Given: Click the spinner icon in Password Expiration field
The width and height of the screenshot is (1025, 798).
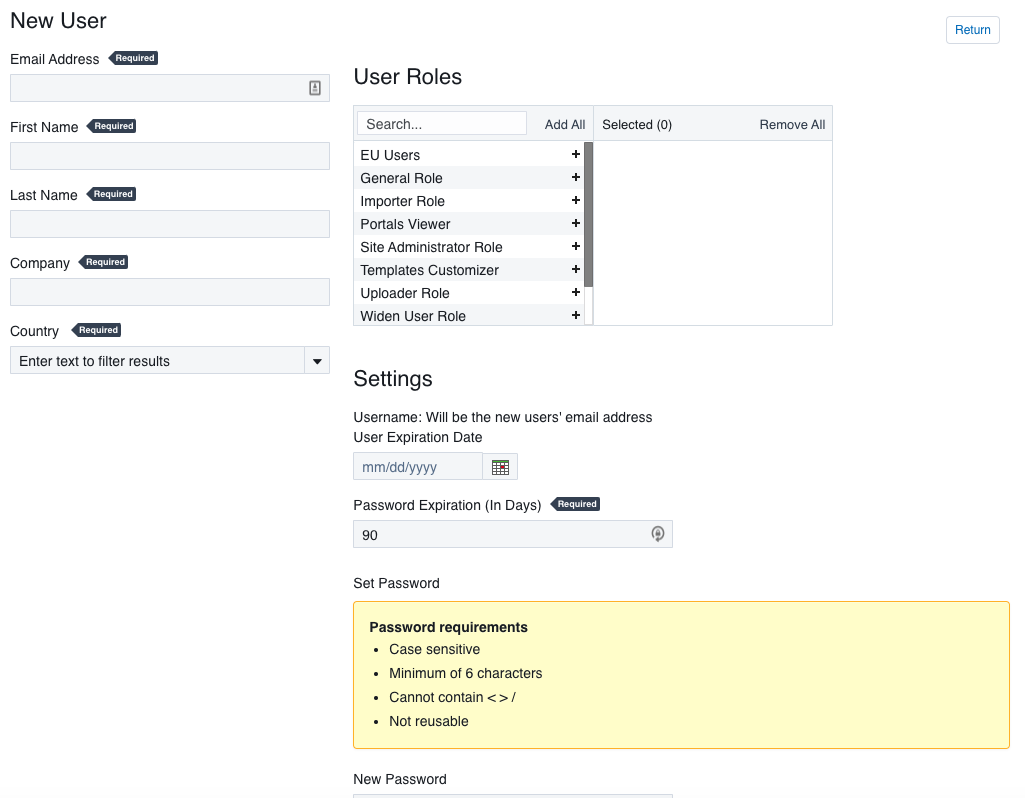Looking at the screenshot, I should pos(658,534).
